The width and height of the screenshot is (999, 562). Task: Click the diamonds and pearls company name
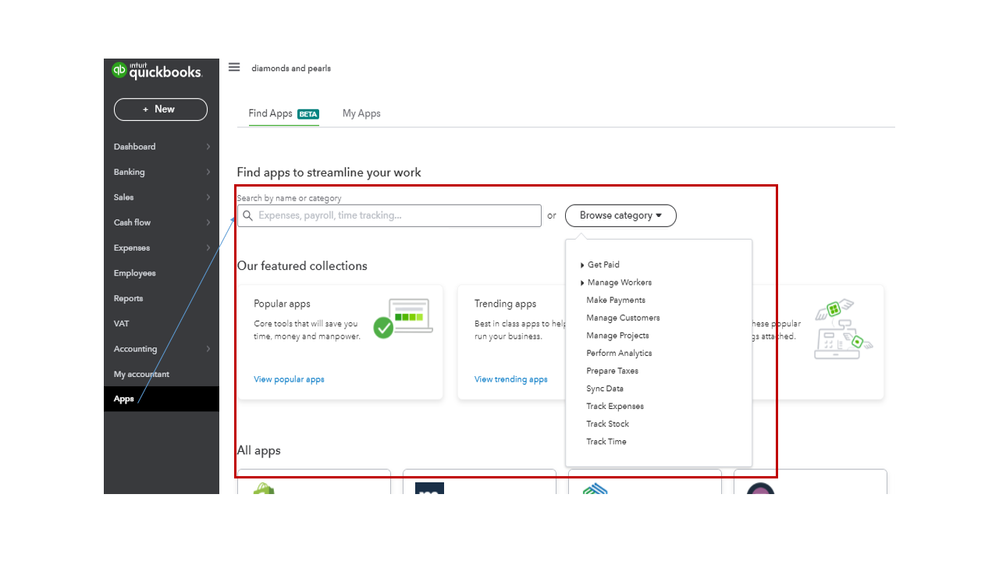pyautogui.click(x=291, y=68)
